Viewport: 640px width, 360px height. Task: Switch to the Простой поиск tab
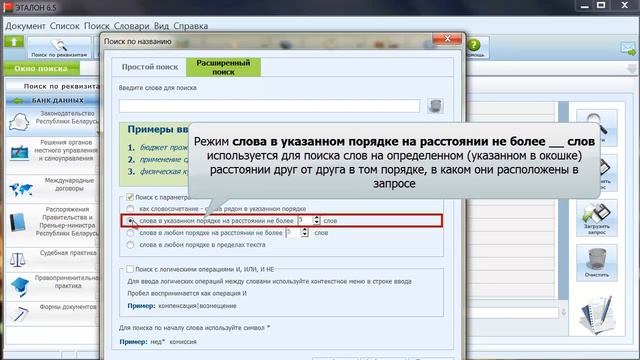click(x=150, y=67)
